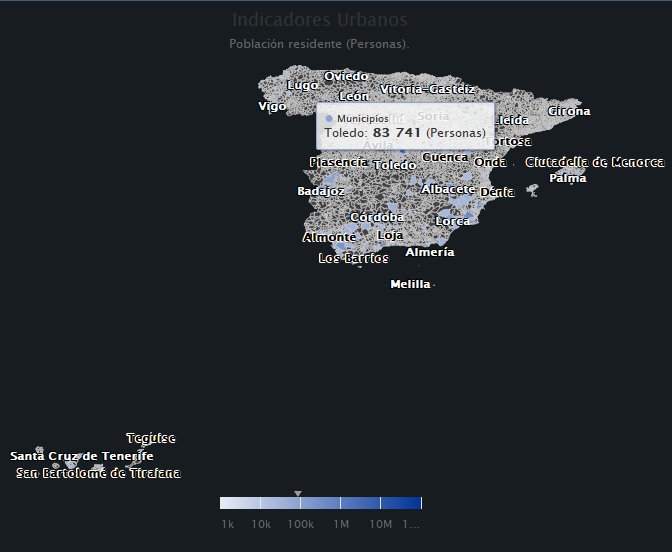Screen dimensions: 672x552
Task: Click the 10k axis tick label
Action: click(x=261, y=524)
